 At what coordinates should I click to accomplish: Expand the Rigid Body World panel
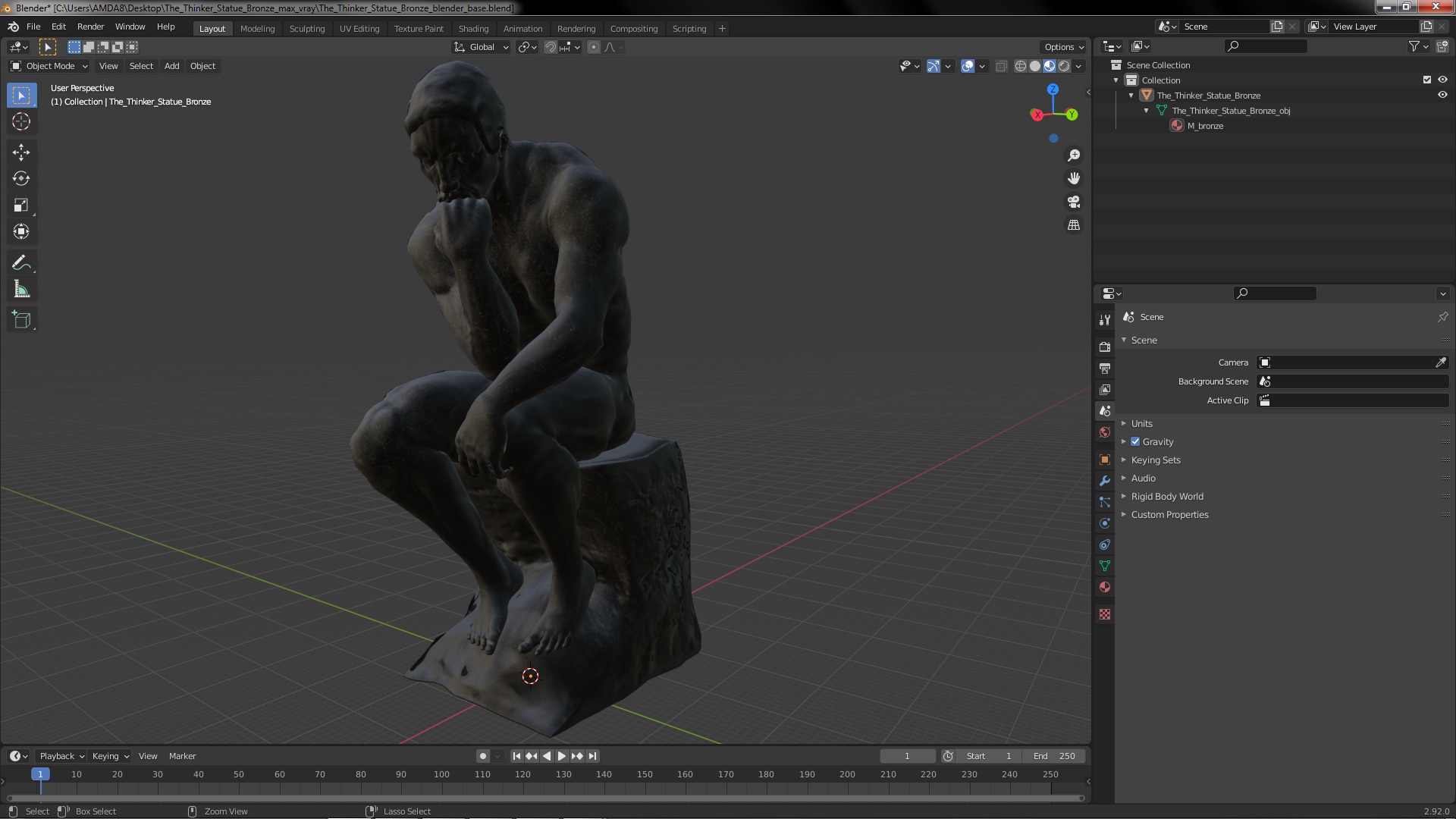[x=1167, y=497]
